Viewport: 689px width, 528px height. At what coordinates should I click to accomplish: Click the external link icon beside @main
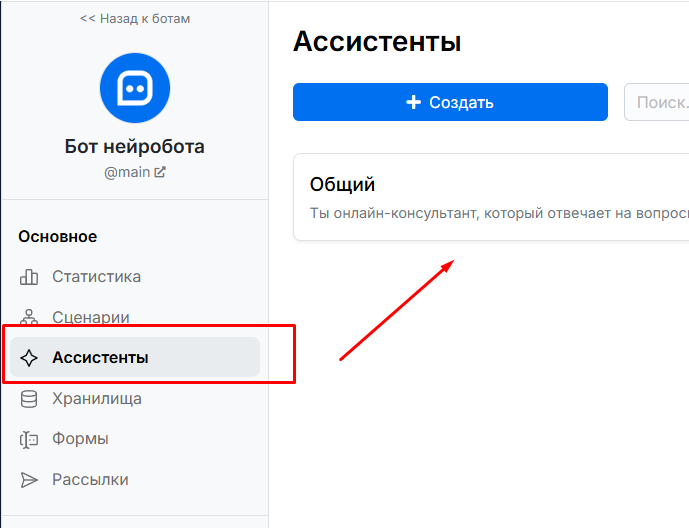160,172
